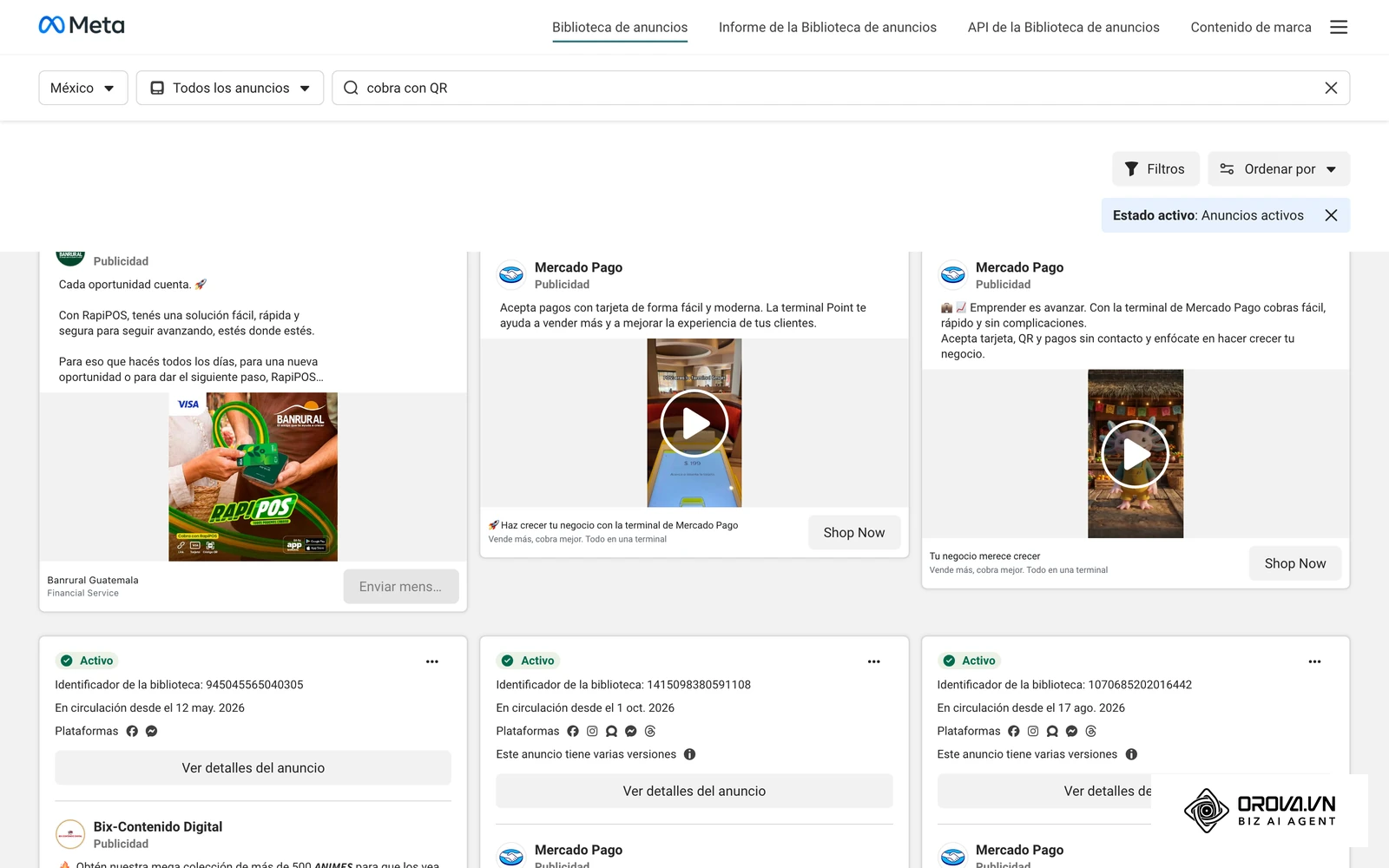
Task: Open Informe de la Biblioteca de anuncios
Action: (827, 27)
